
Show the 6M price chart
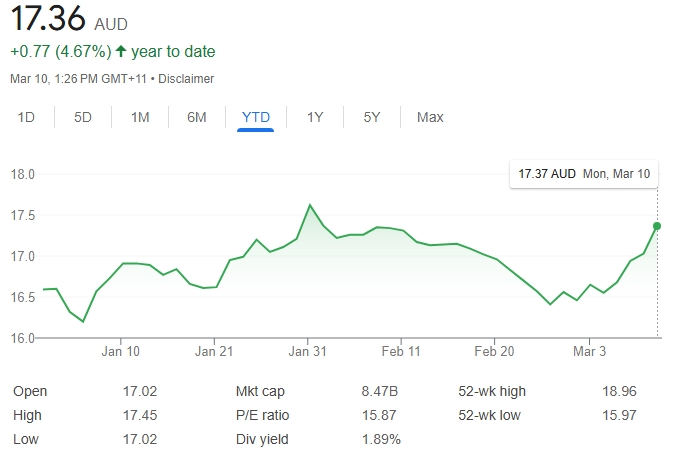(197, 117)
